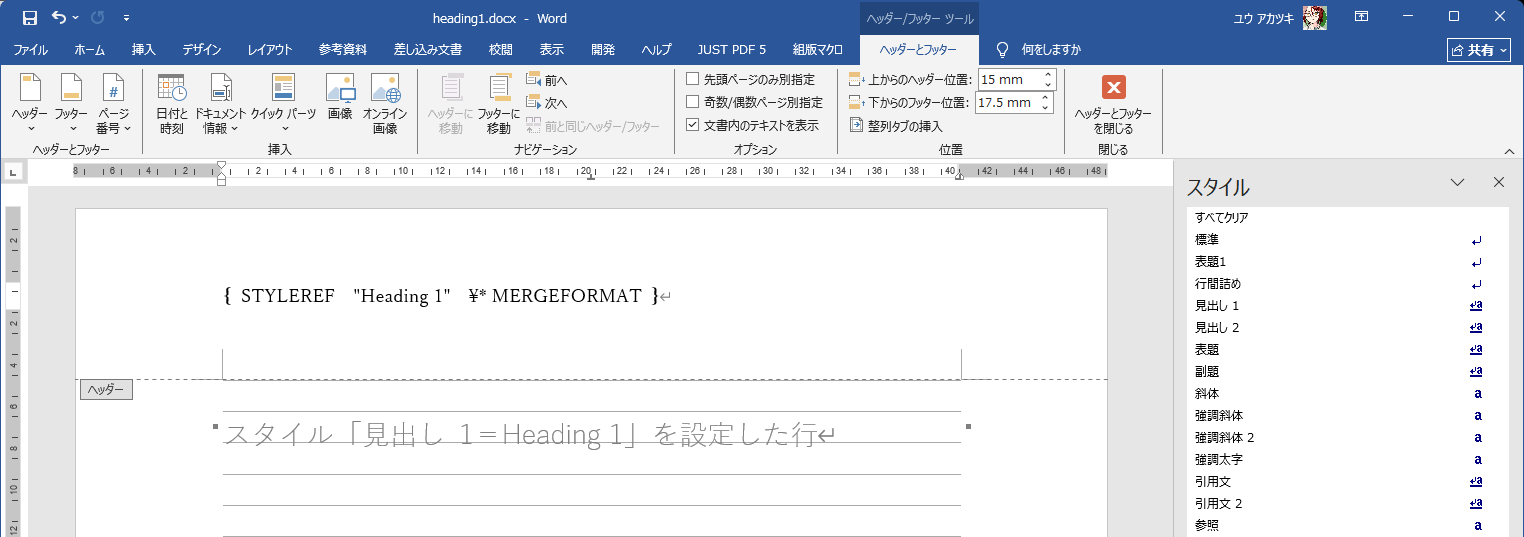Insert オンライン画像

pyautogui.click(x=386, y=104)
